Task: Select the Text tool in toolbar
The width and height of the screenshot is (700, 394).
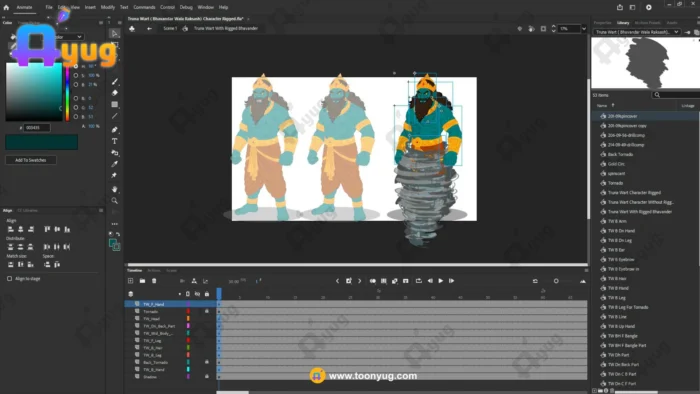Action: point(115,141)
